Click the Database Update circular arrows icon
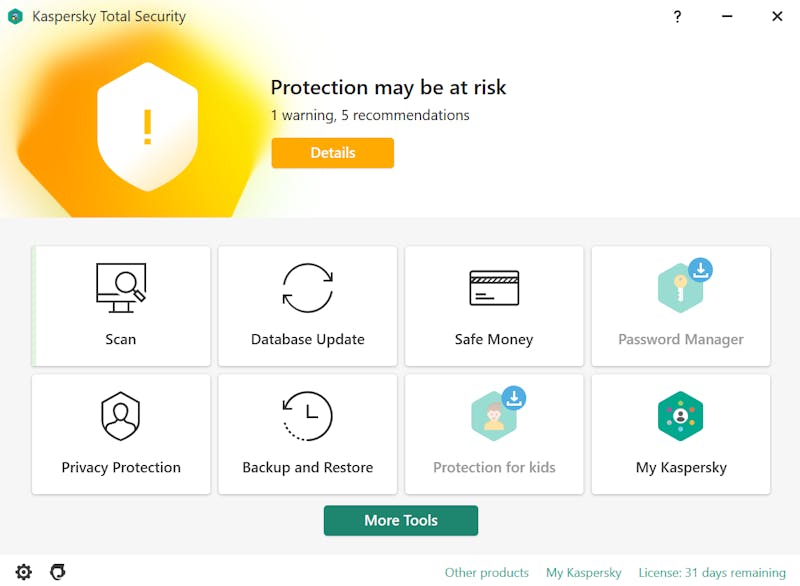Screen dimensions: 800x586 point(308,288)
